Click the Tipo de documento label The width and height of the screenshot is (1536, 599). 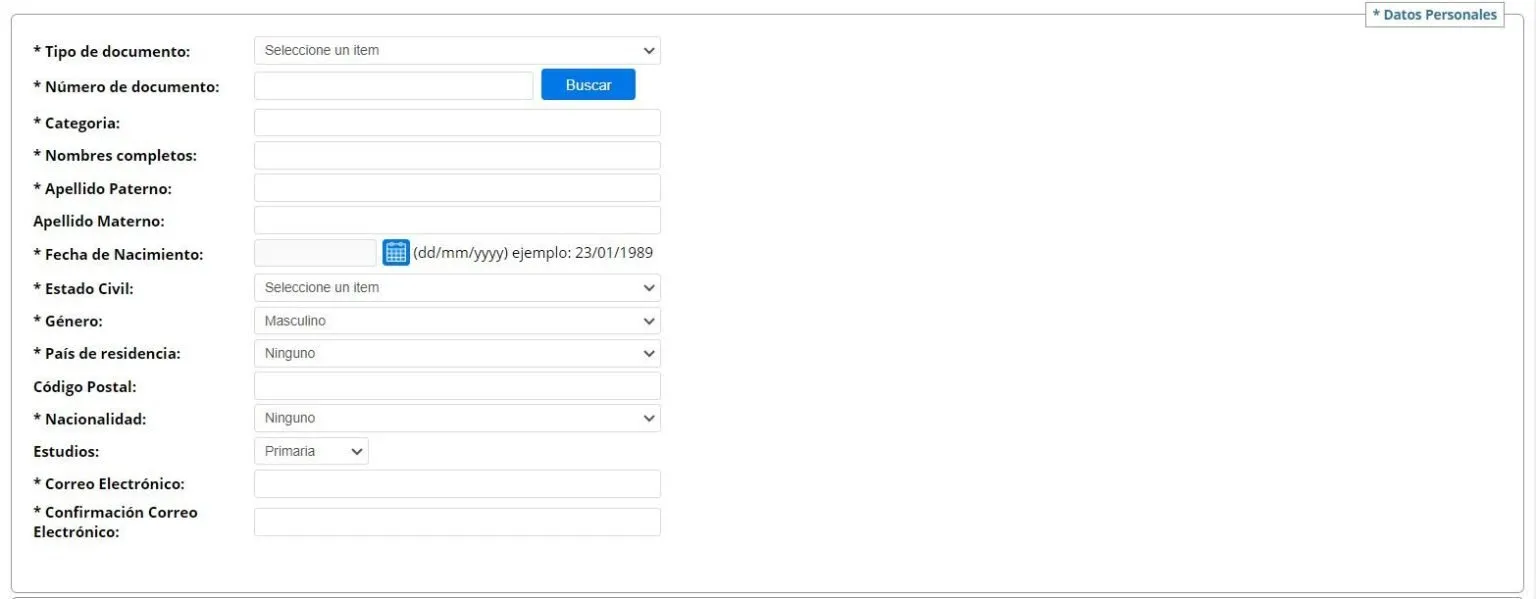tap(112, 51)
